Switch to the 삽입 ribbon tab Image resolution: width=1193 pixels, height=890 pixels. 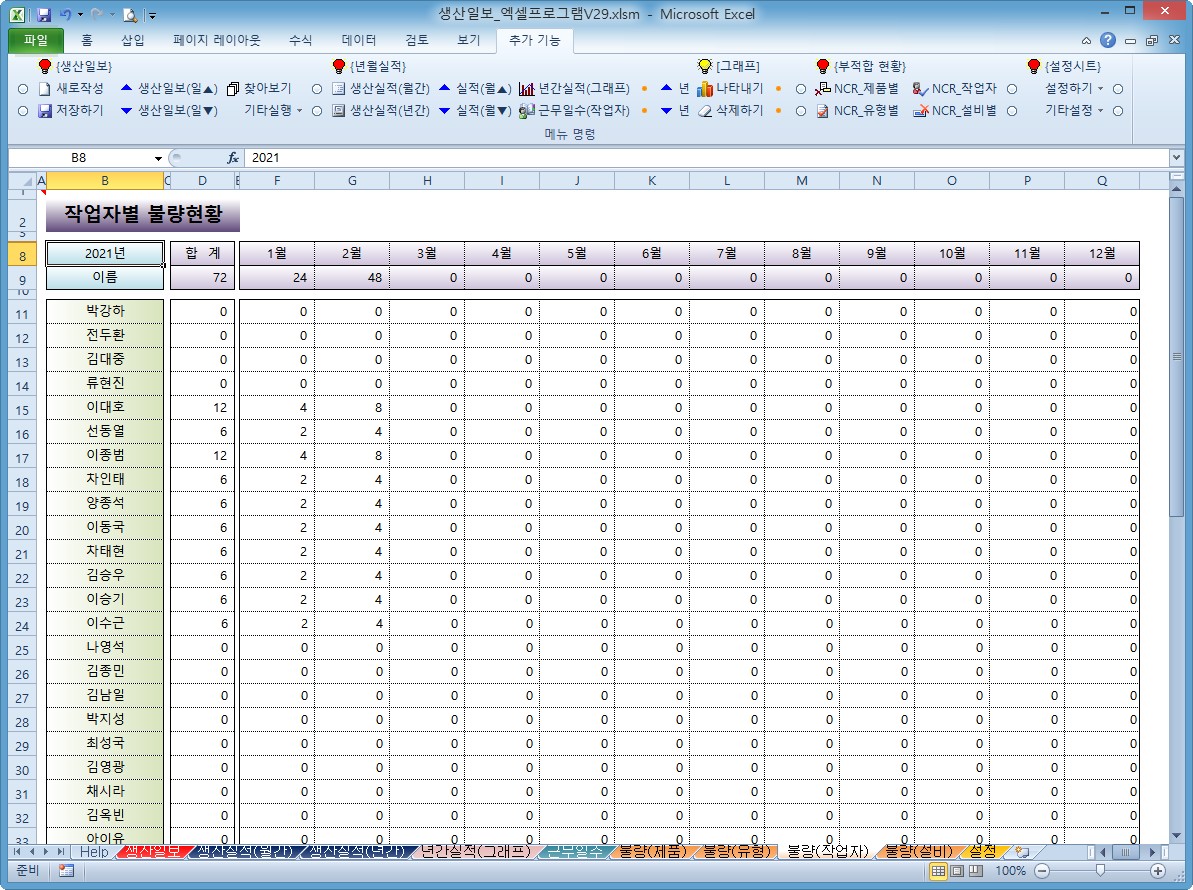pyautogui.click(x=132, y=40)
